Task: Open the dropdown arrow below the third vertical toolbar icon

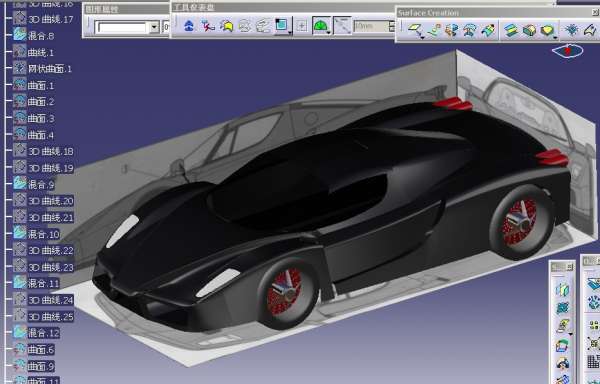Action: coord(570,334)
